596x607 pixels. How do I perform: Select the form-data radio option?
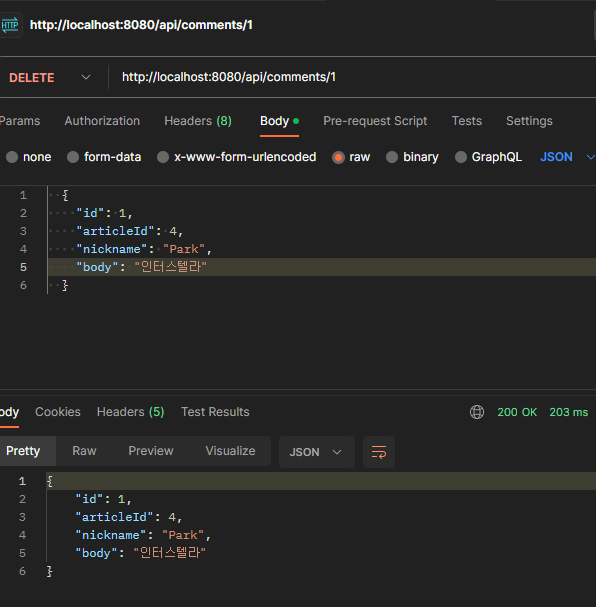click(x=73, y=157)
